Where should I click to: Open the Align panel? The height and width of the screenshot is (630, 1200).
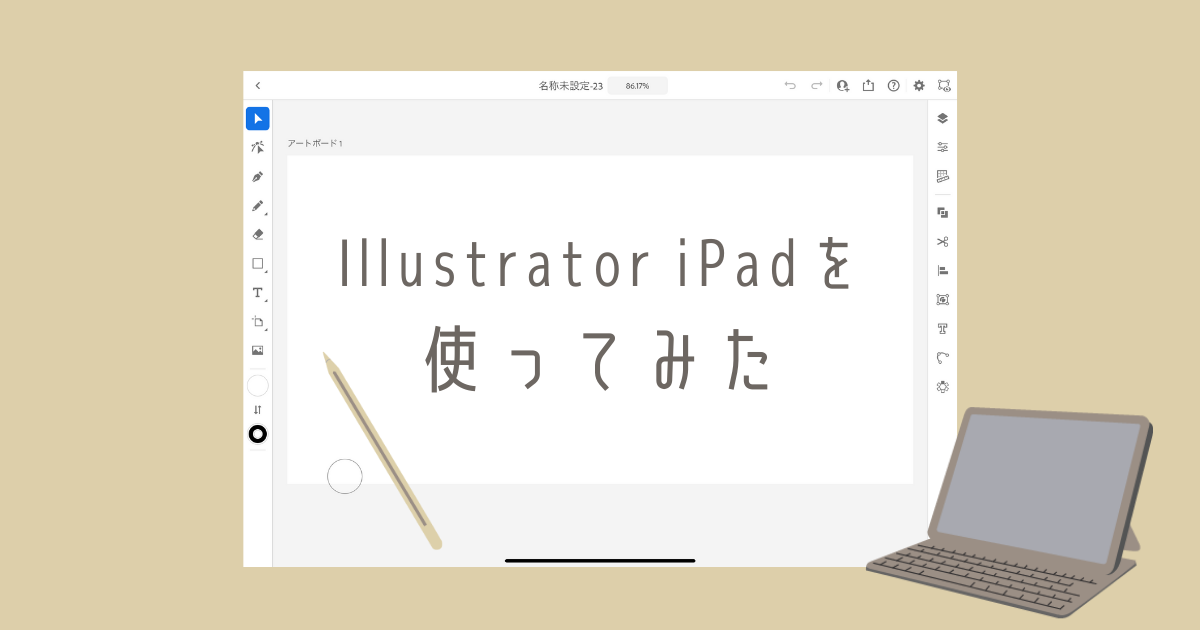(942, 270)
